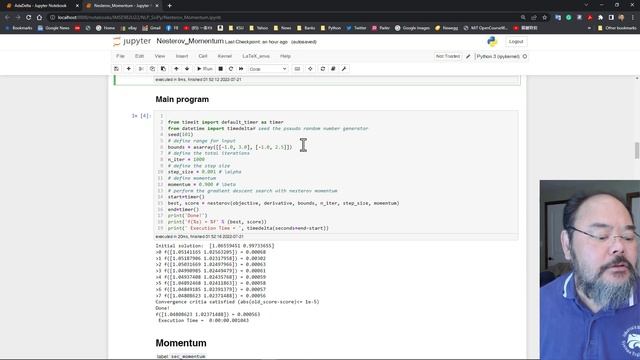The width and height of the screenshot is (640, 360).
Task: Click the Main program heading
Action: click(182, 100)
